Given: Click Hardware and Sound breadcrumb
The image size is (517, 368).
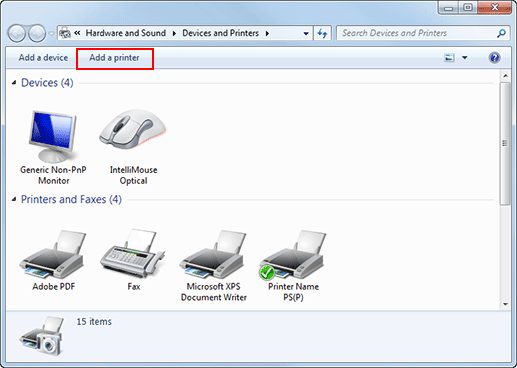Looking at the screenshot, I should [x=126, y=33].
